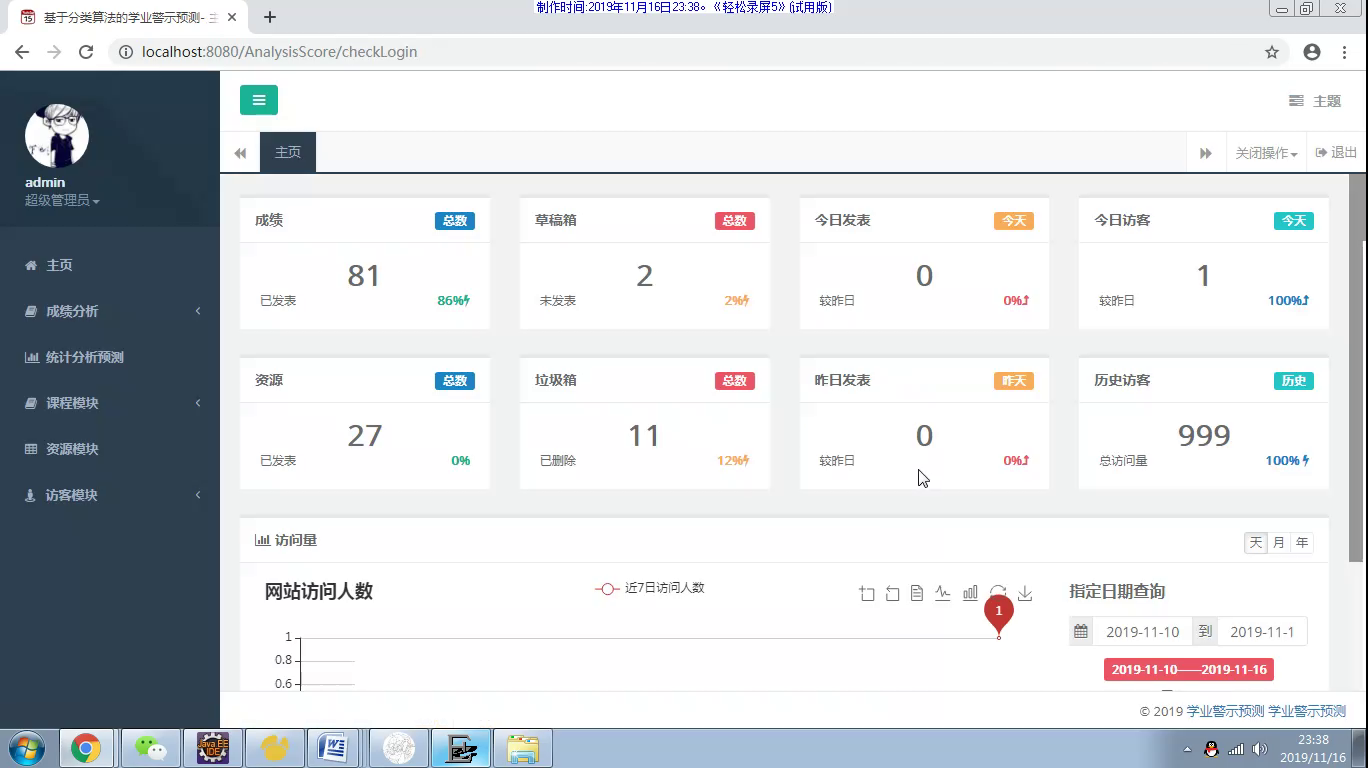Click the start date field 2019-11-10
The image size is (1368, 768).
coord(1142,632)
